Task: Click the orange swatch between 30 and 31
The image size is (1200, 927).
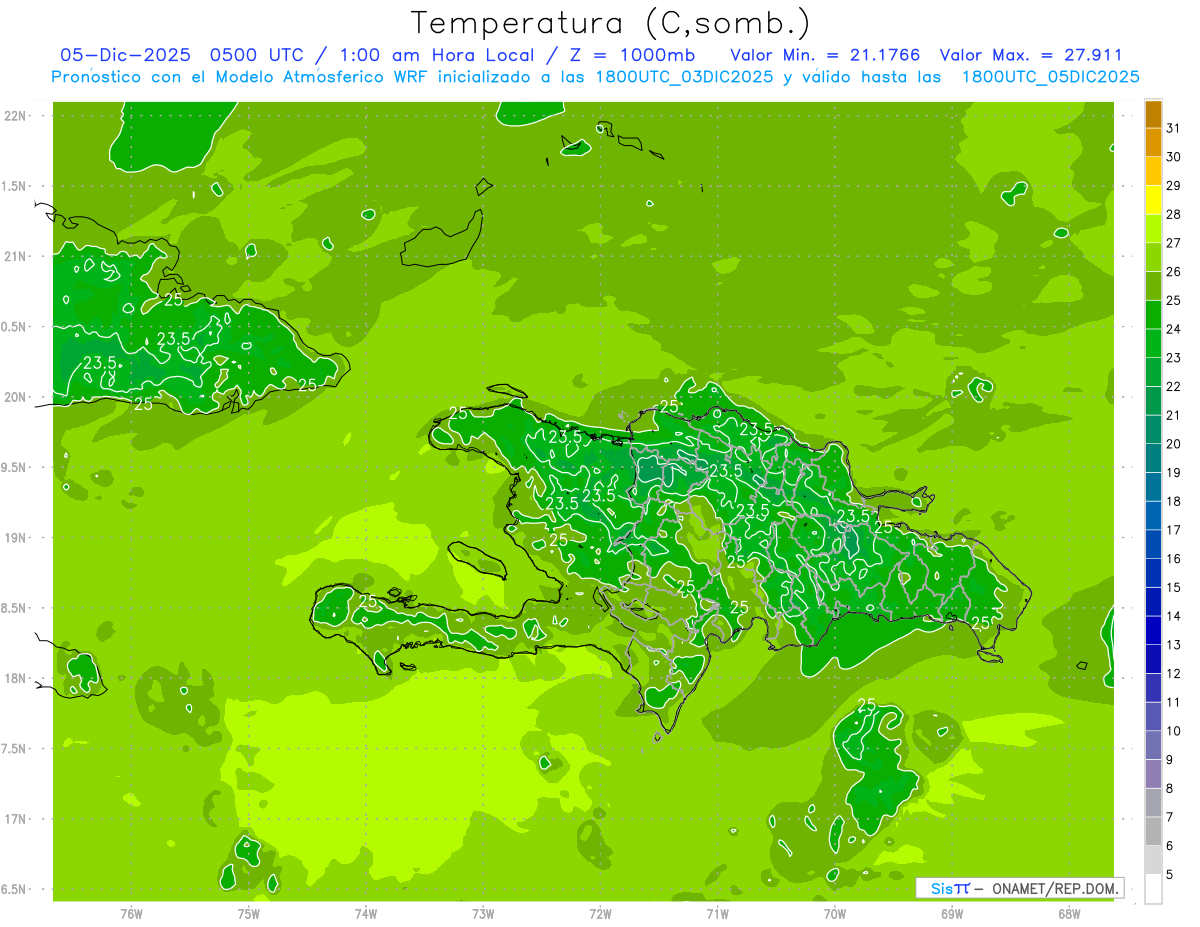Action: [x=1153, y=142]
